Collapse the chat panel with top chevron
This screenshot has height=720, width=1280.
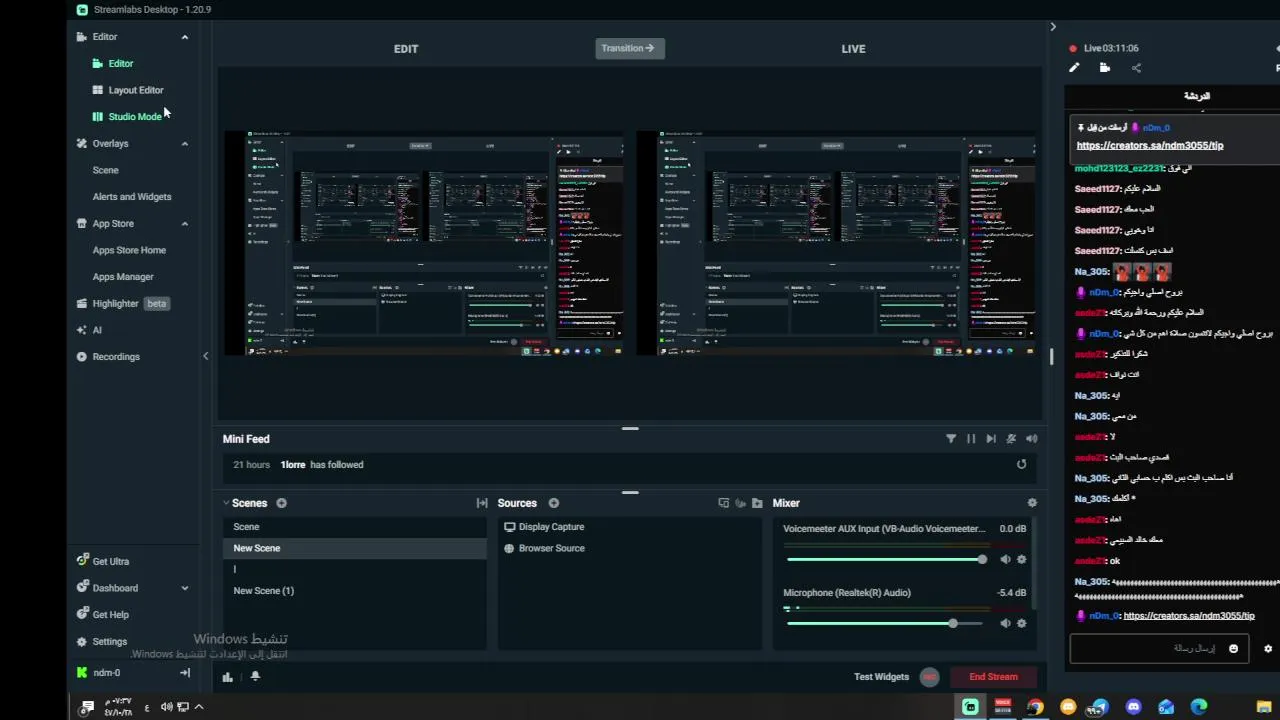coord(1053,27)
